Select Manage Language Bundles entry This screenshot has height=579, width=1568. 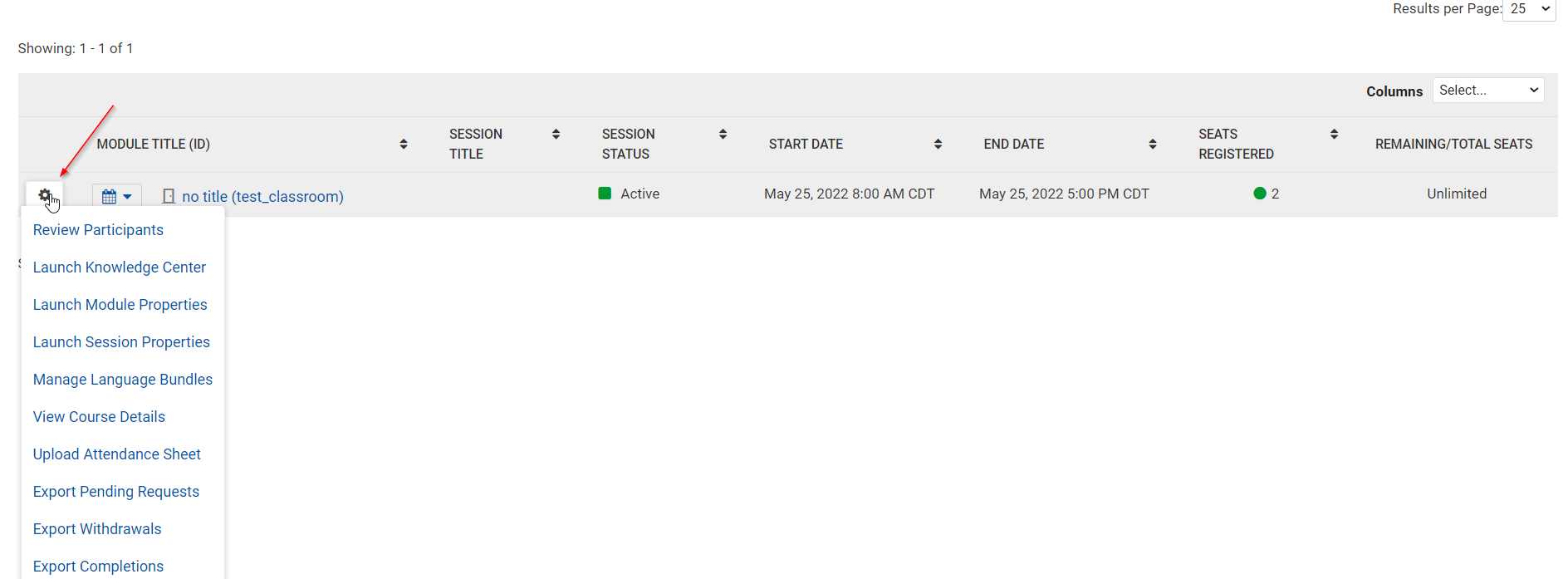pyautogui.click(x=123, y=380)
